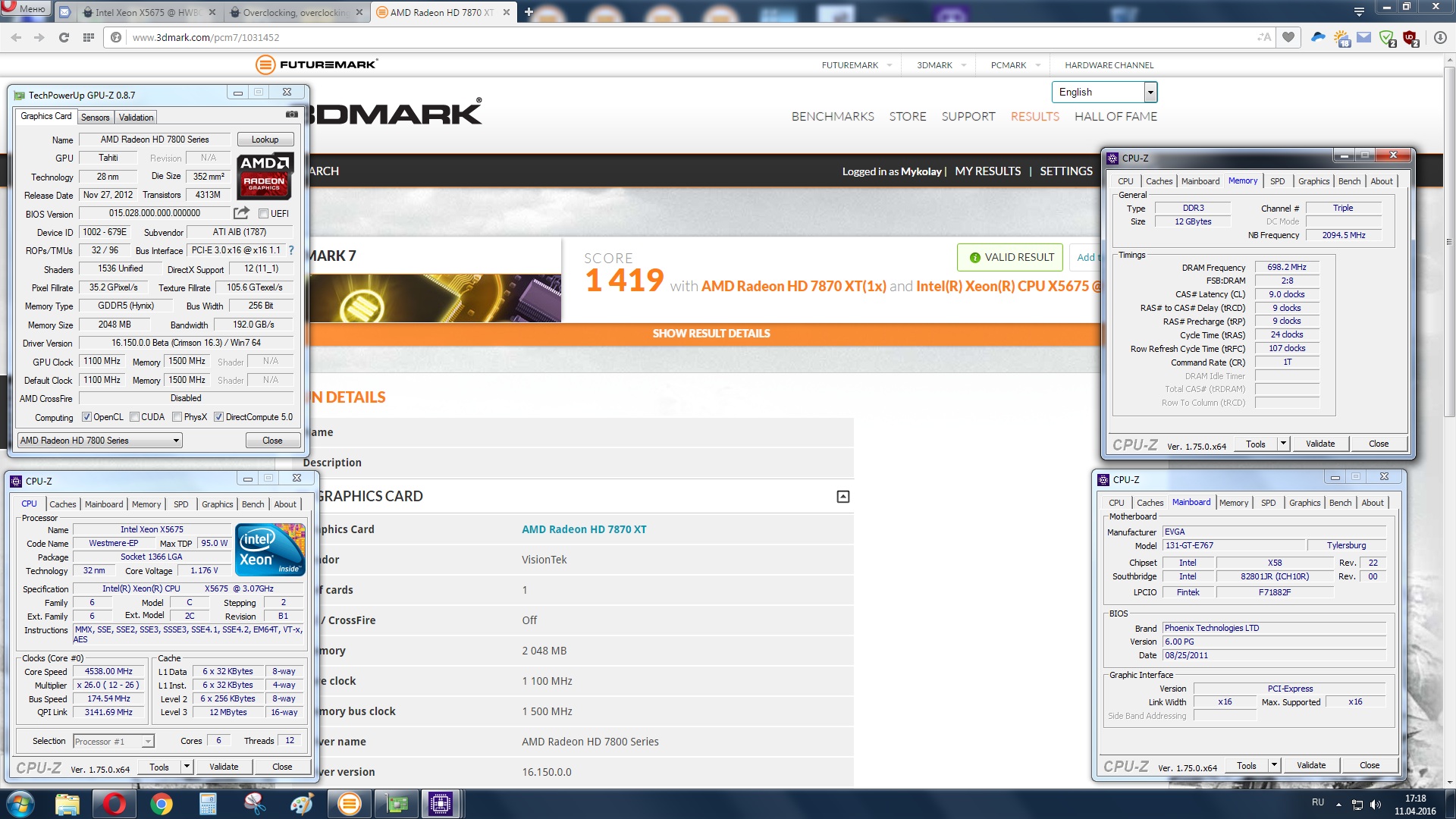Open CPU-Z purple chip taskbar icon

tap(441, 804)
